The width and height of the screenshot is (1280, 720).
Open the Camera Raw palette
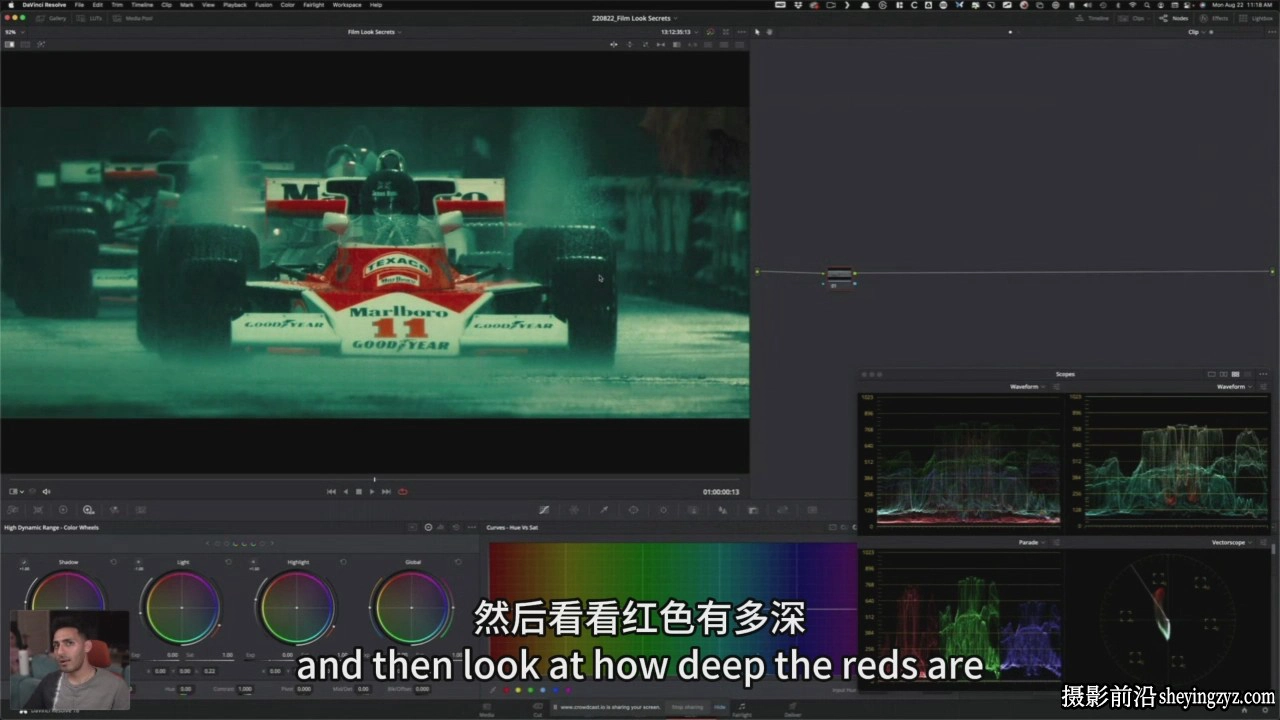tap(13, 510)
